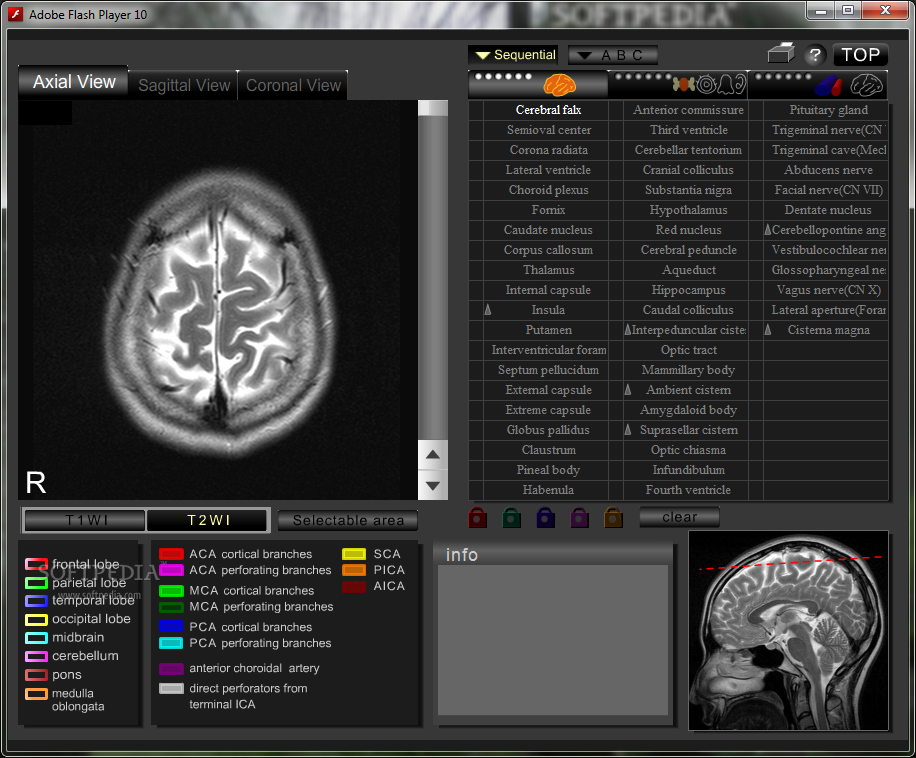Click the 3D box icon beside help

781,54
